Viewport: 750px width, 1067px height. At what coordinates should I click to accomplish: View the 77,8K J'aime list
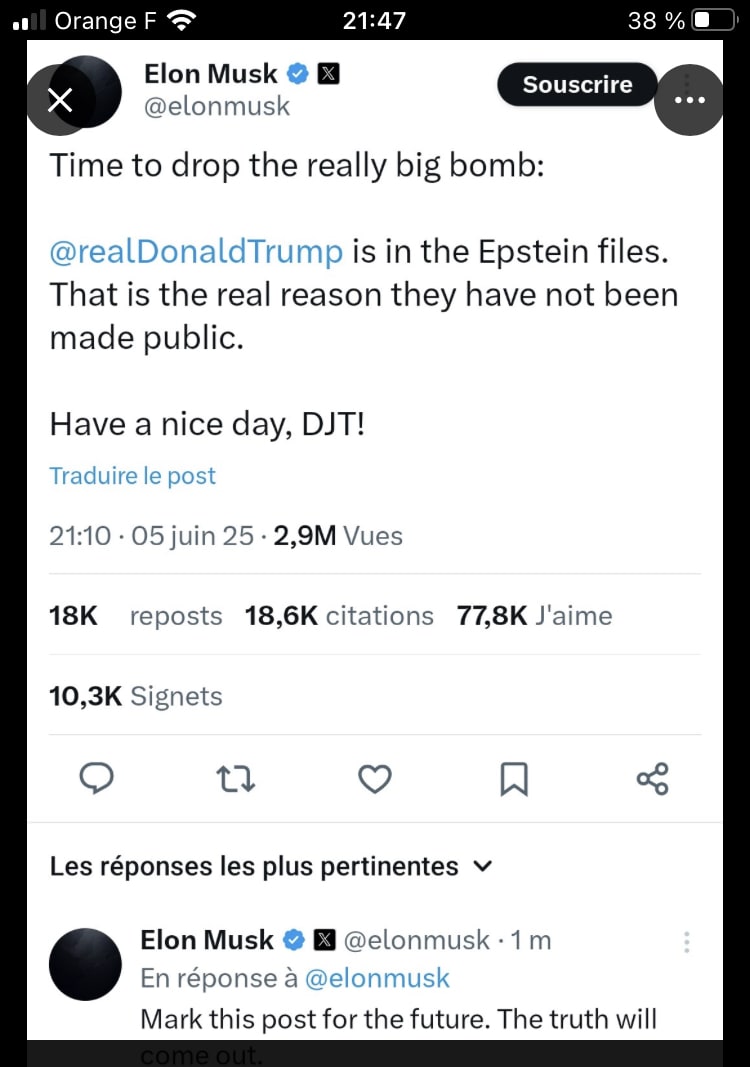pyautogui.click(x=534, y=616)
